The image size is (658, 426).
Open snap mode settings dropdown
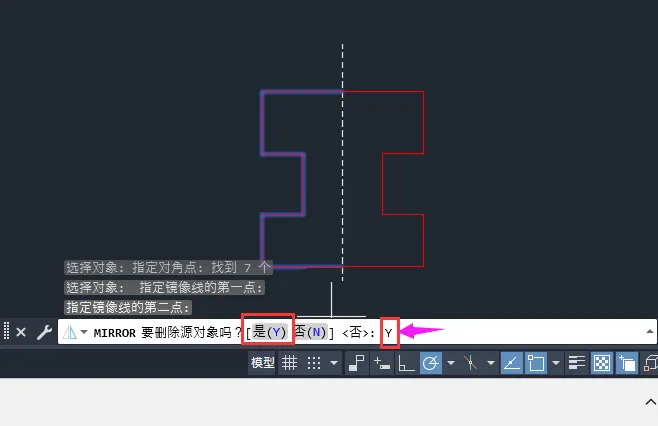pyautogui.click(x=334, y=363)
